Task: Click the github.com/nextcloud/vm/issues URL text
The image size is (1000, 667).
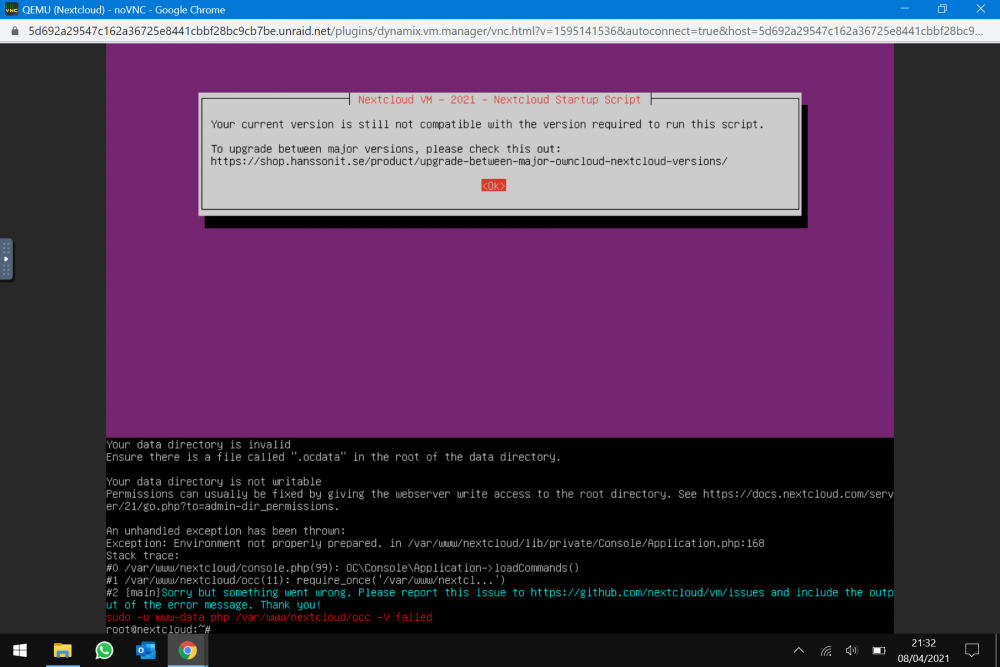Action: pyautogui.click(x=647, y=592)
